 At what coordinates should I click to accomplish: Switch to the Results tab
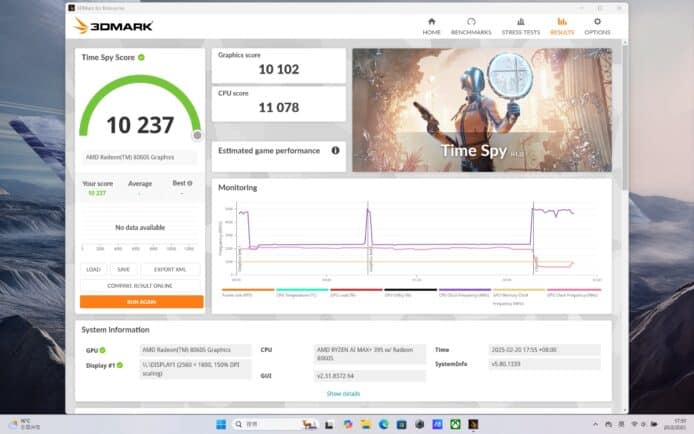click(561, 25)
